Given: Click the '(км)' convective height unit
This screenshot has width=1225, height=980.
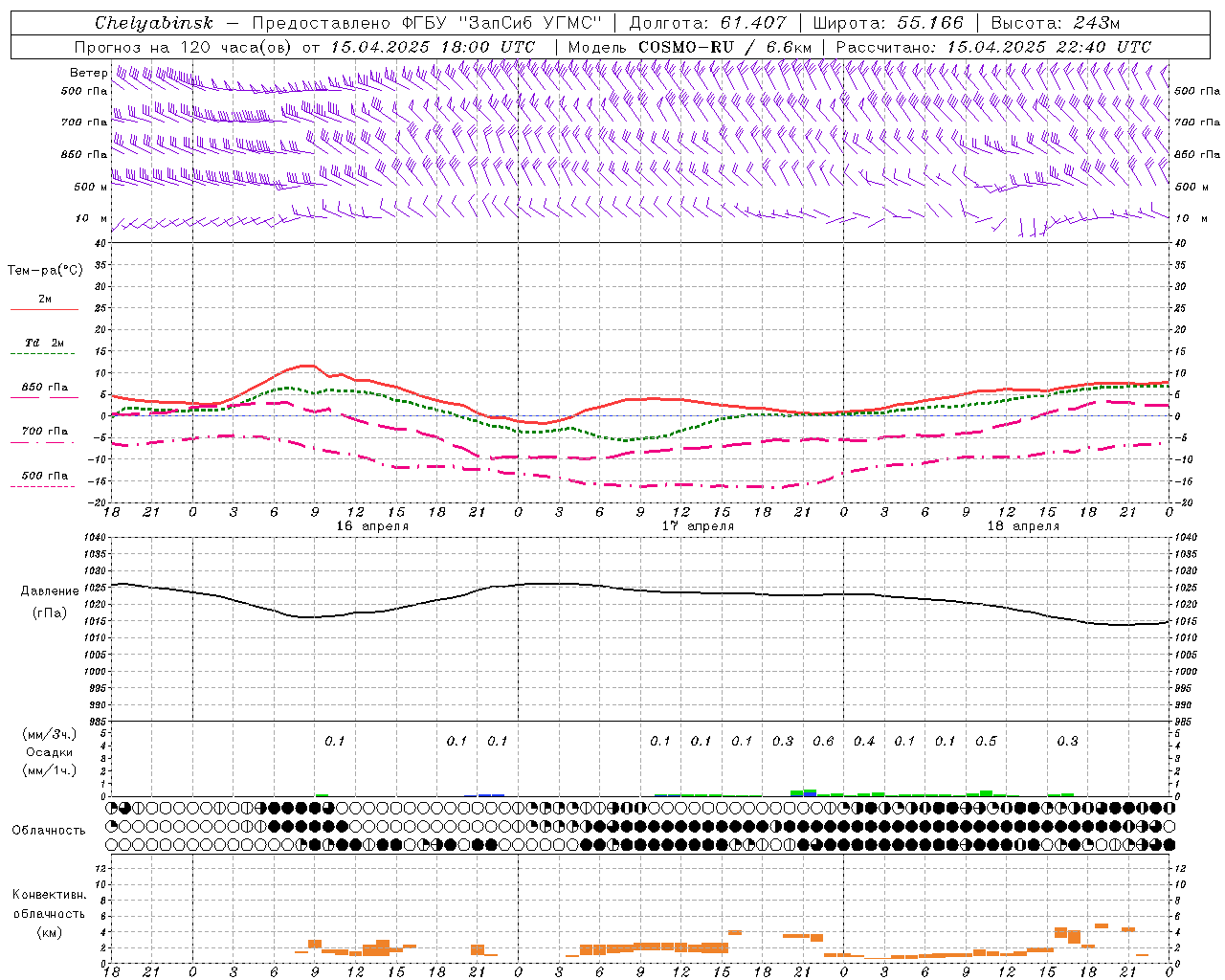Looking at the screenshot, I should pyautogui.click(x=49, y=932).
